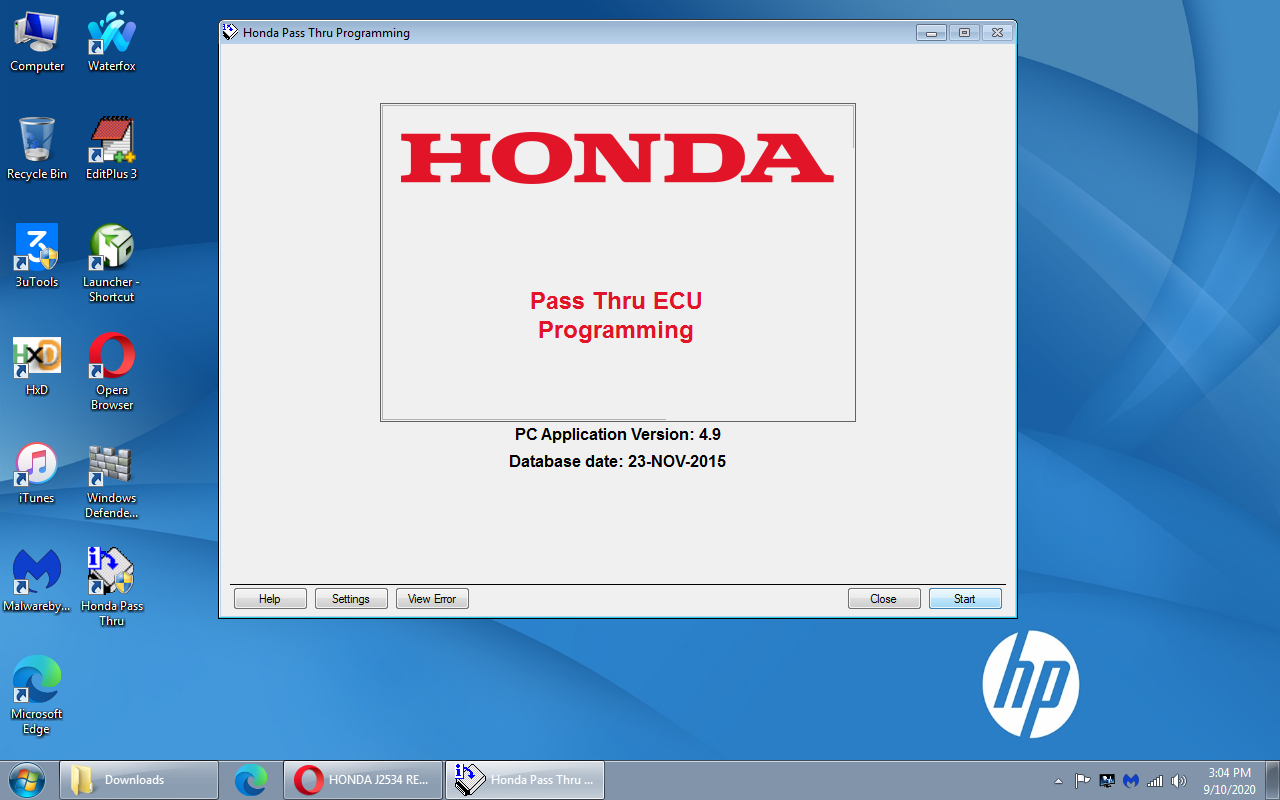Click the Malwarebytes tray icon

pos(1131,781)
